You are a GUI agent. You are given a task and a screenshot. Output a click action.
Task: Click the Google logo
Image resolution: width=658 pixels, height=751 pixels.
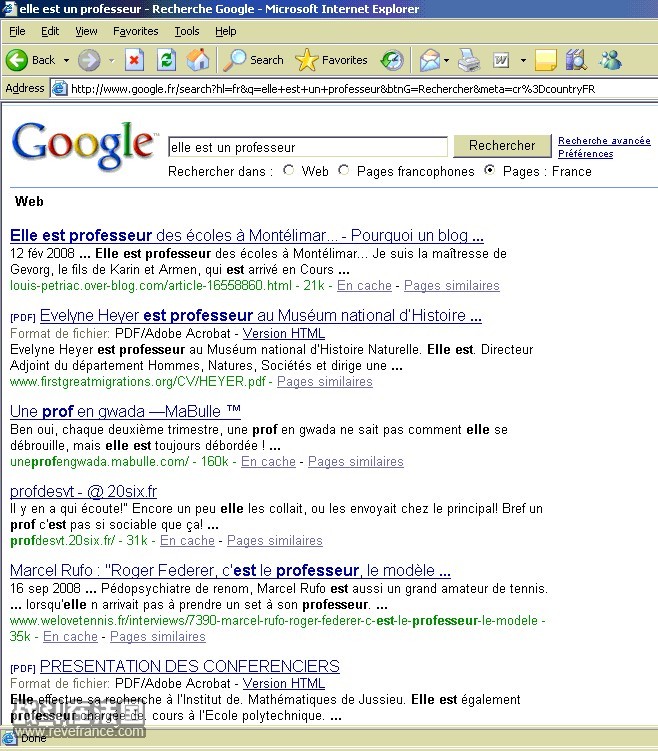[x=84, y=145]
